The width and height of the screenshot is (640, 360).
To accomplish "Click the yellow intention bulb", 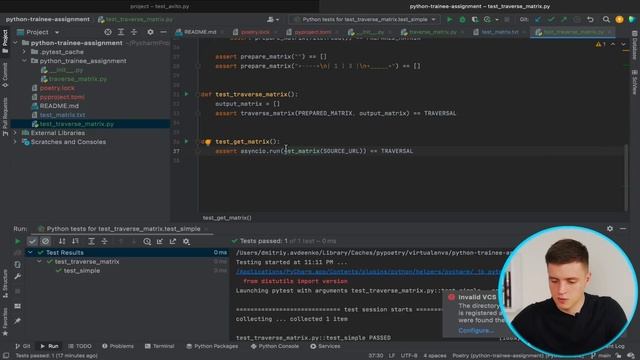I will (208, 142).
